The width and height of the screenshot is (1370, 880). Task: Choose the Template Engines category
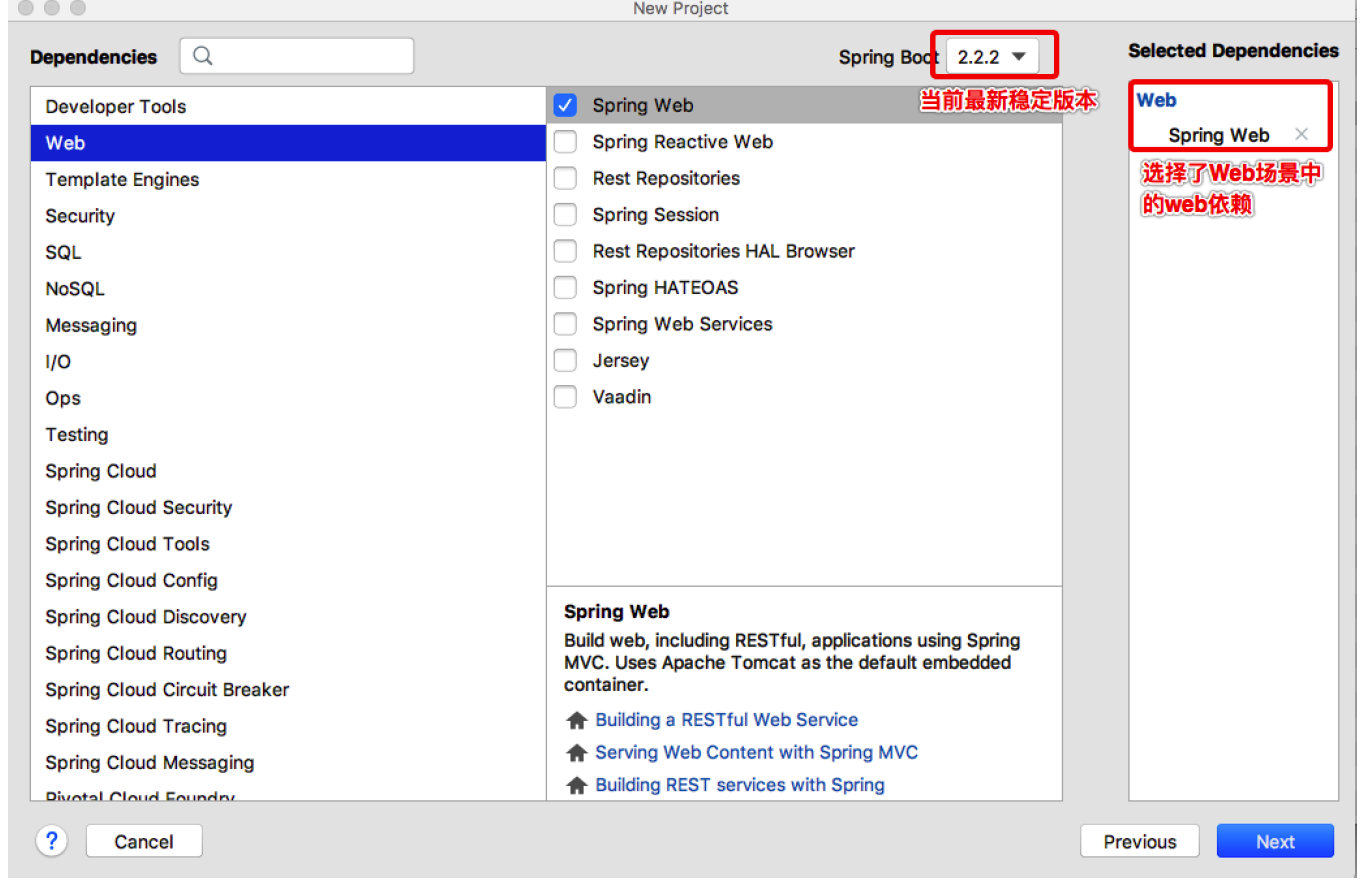click(288, 180)
